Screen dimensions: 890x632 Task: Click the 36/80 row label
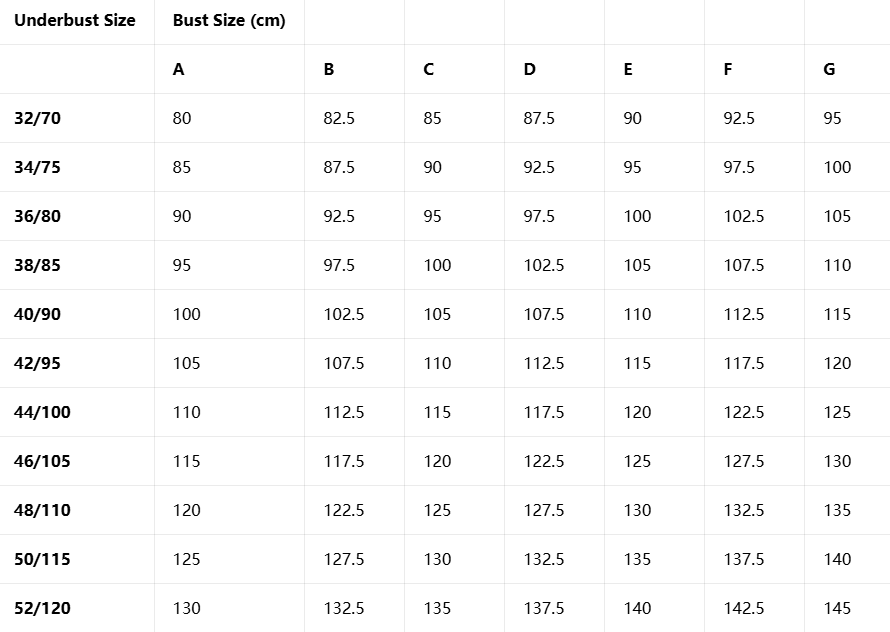tap(38, 217)
